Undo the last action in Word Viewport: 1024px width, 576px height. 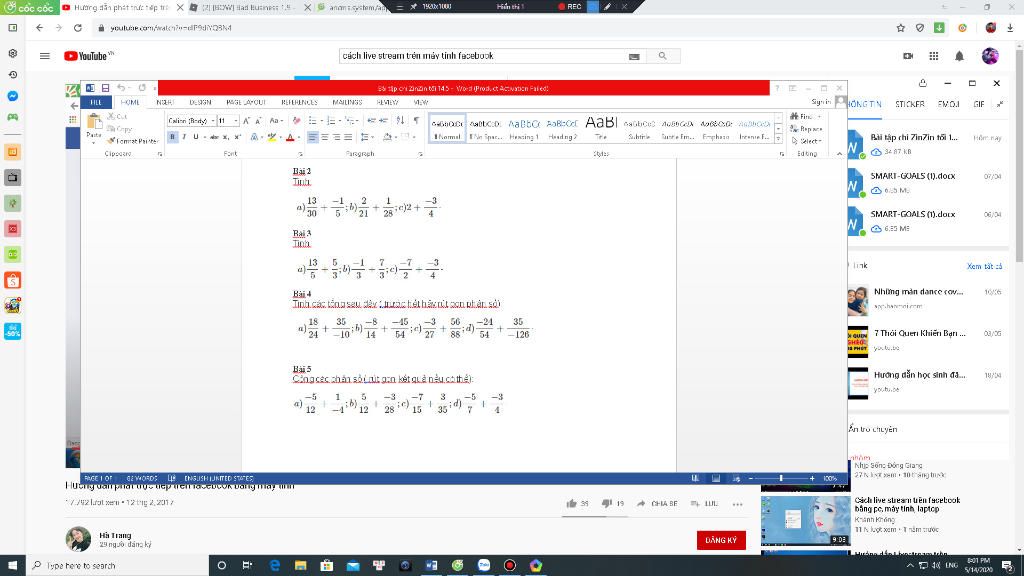point(121,88)
